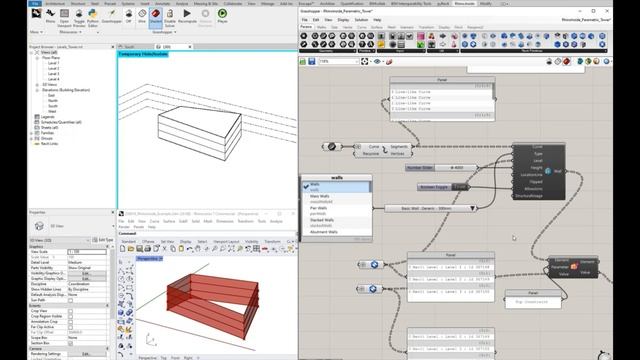Screen dimensions: 640x360
Task: Toggle Crop Region Visible checkbox
Action: (70, 316)
